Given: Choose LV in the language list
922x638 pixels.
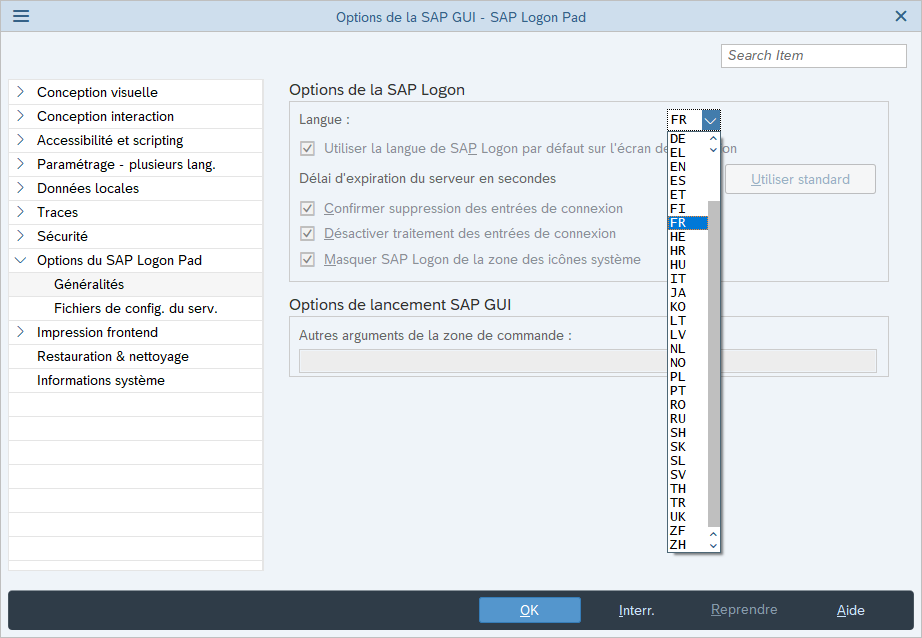Looking at the screenshot, I should click(688, 335).
